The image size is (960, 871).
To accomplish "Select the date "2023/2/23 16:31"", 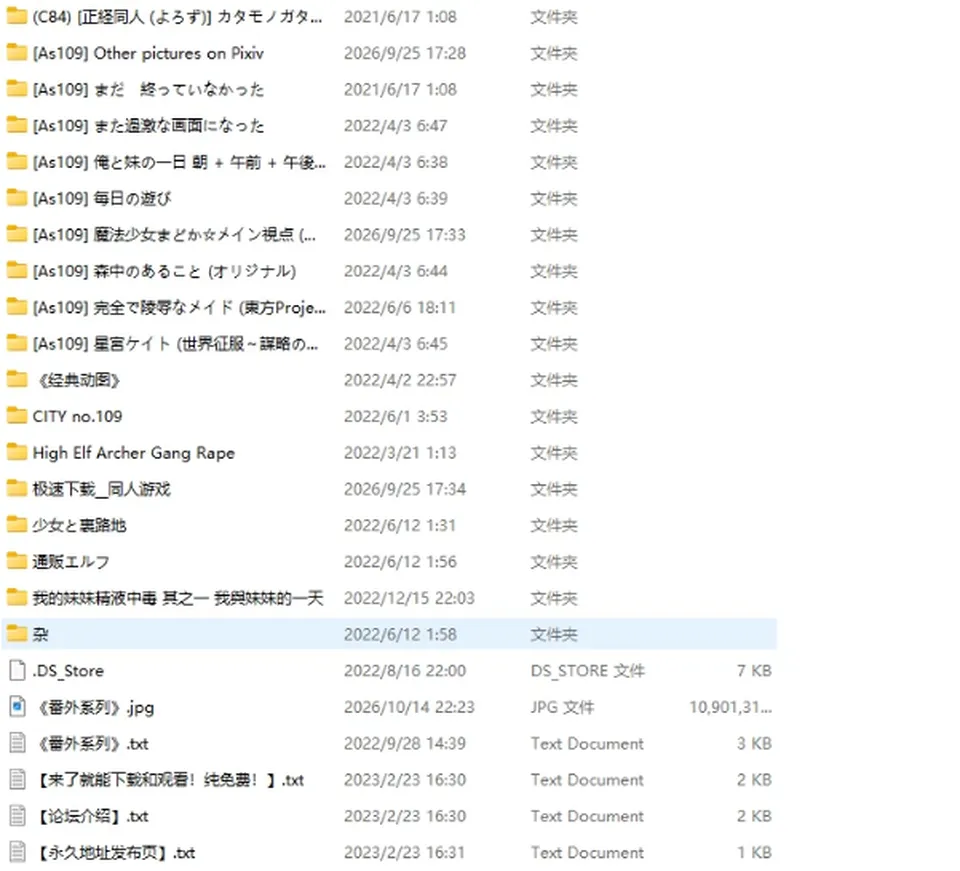I will (x=405, y=852).
